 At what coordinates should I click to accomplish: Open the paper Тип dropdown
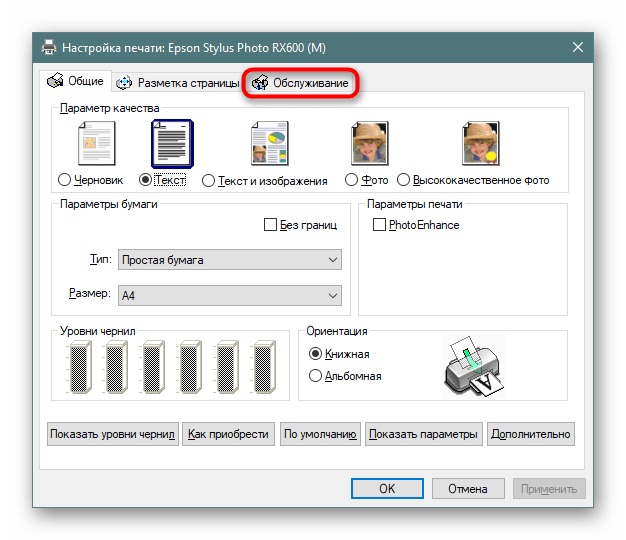230,260
